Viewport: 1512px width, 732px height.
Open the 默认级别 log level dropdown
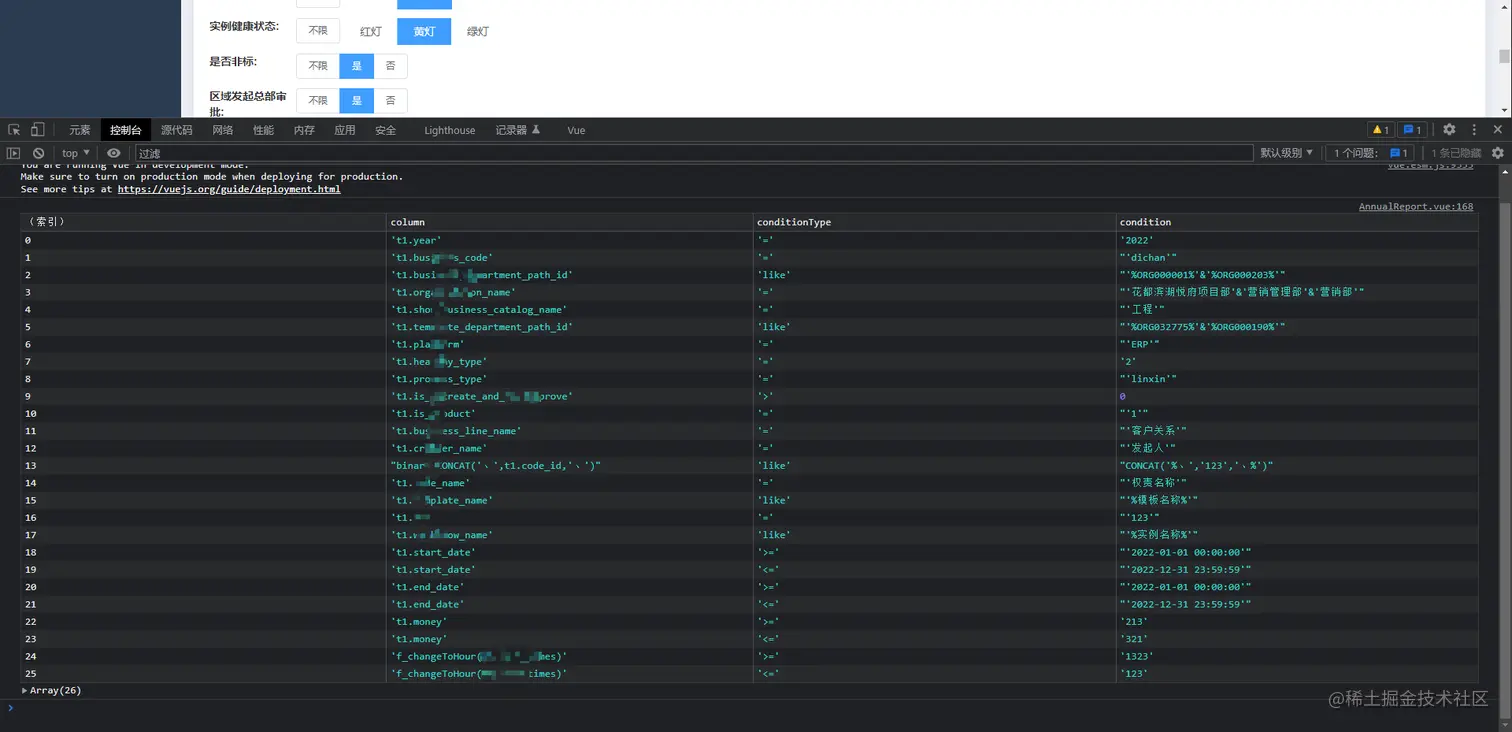pyautogui.click(x=1286, y=153)
